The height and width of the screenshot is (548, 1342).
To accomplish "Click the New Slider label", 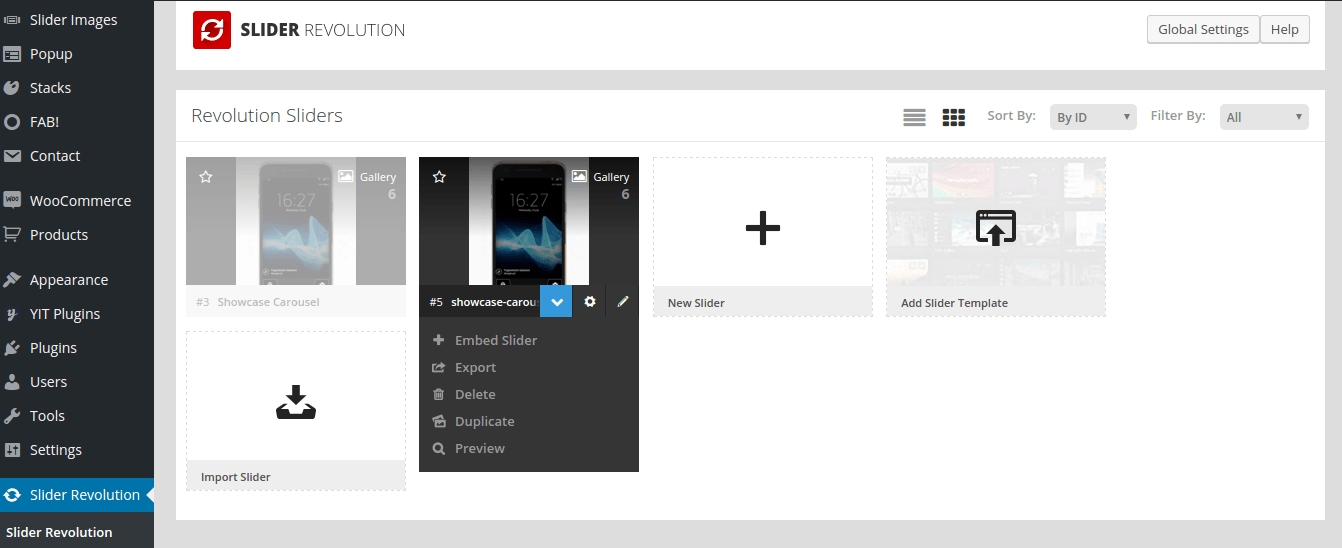I will pyautogui.click(x=696, y=303).
